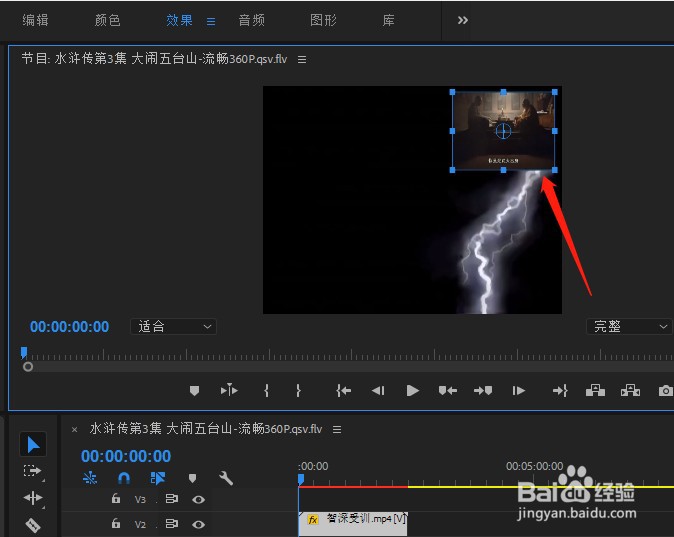Toggle V3 sync lock
674x537 pixels.
click(172, 499)
